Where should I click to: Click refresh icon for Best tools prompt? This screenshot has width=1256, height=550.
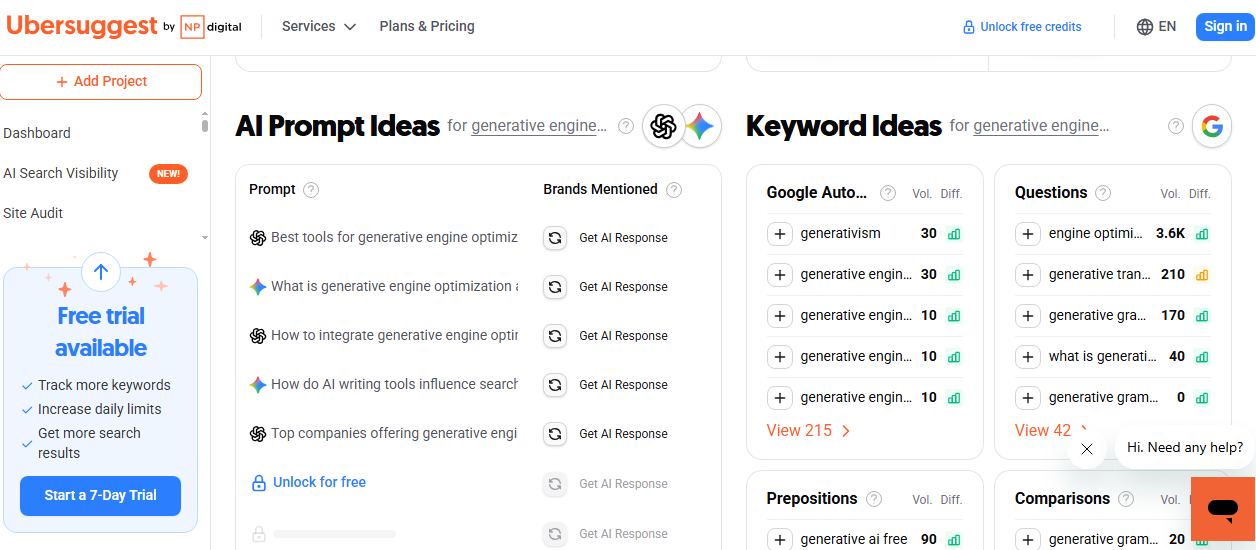pos(555,238)
